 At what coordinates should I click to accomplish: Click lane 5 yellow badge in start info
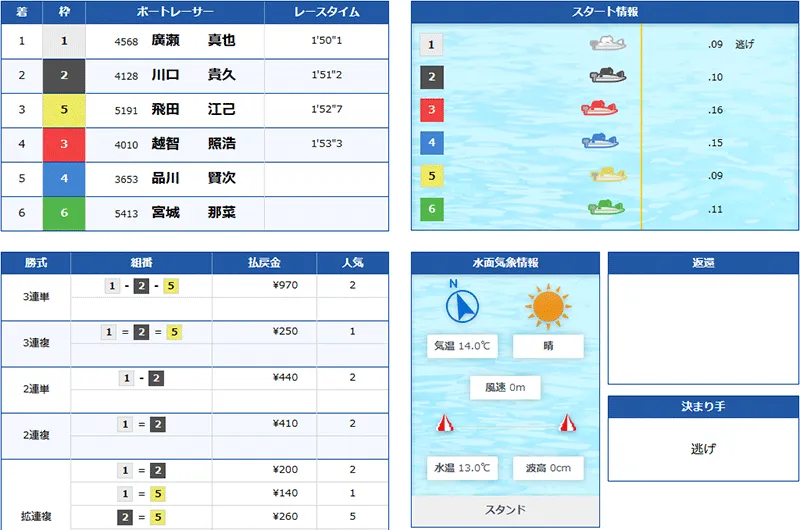[x=432, y=176]
